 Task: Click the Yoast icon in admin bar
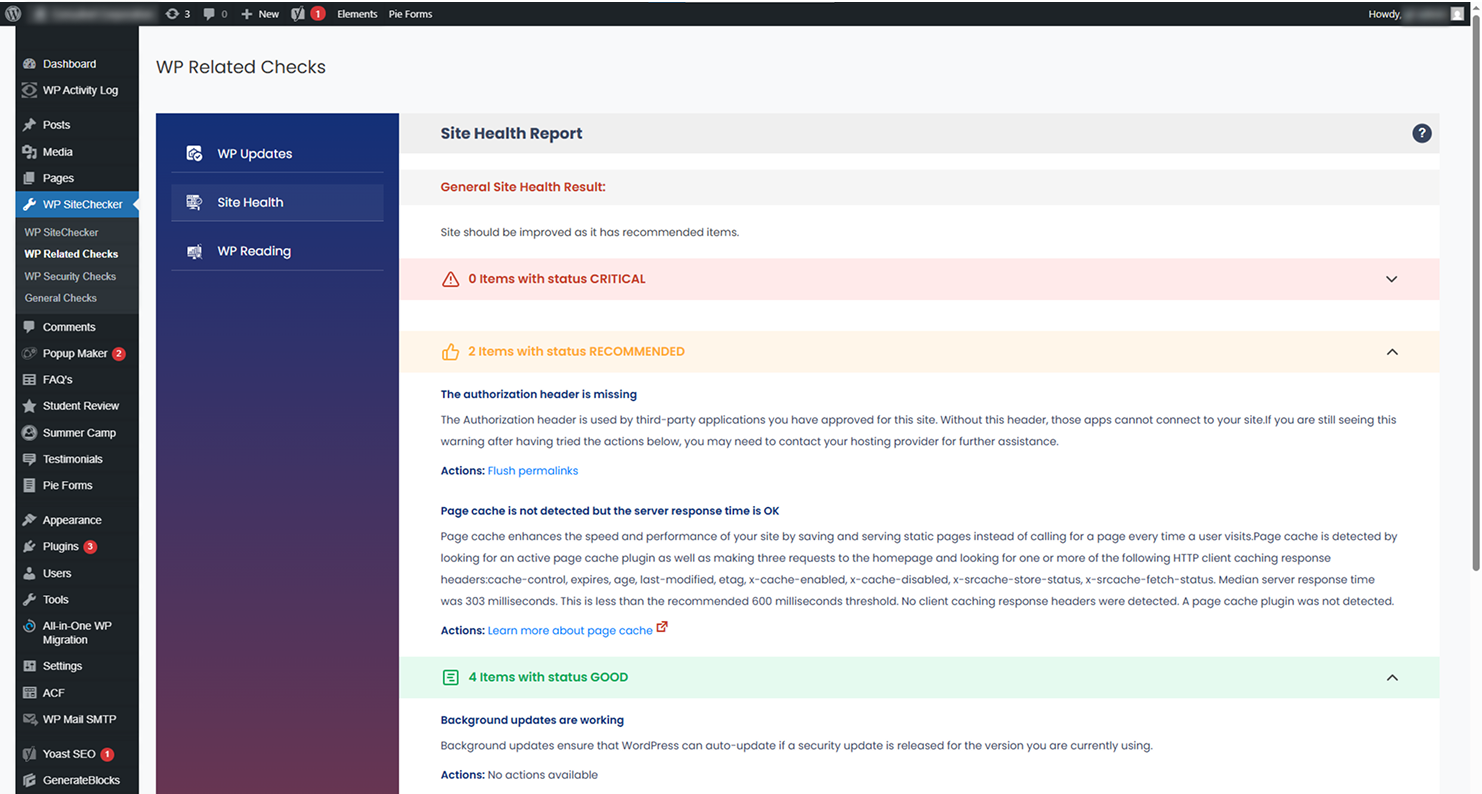click(x=298, y=14)
